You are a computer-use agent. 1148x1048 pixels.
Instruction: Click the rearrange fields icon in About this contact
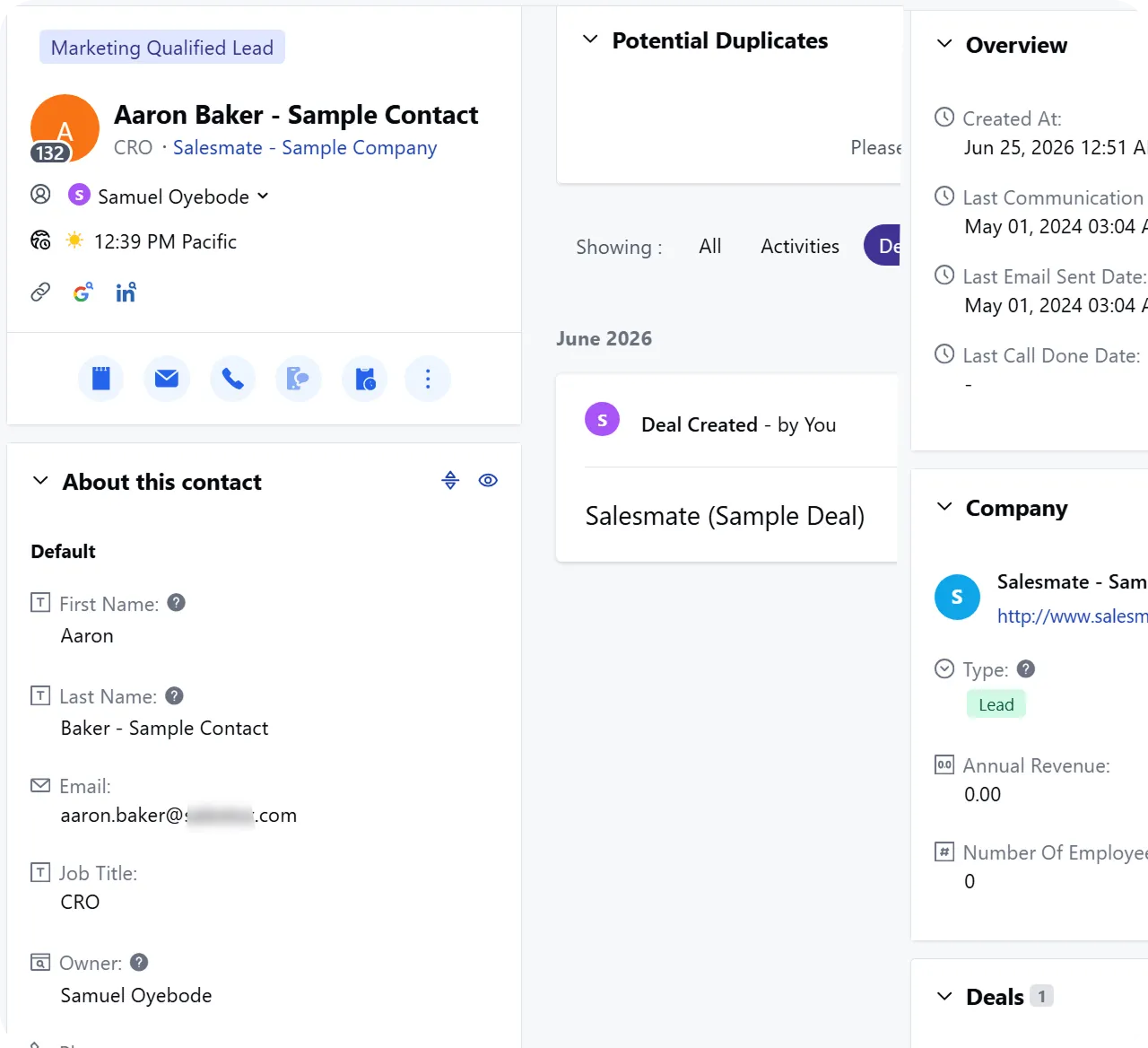coord(450,481)
